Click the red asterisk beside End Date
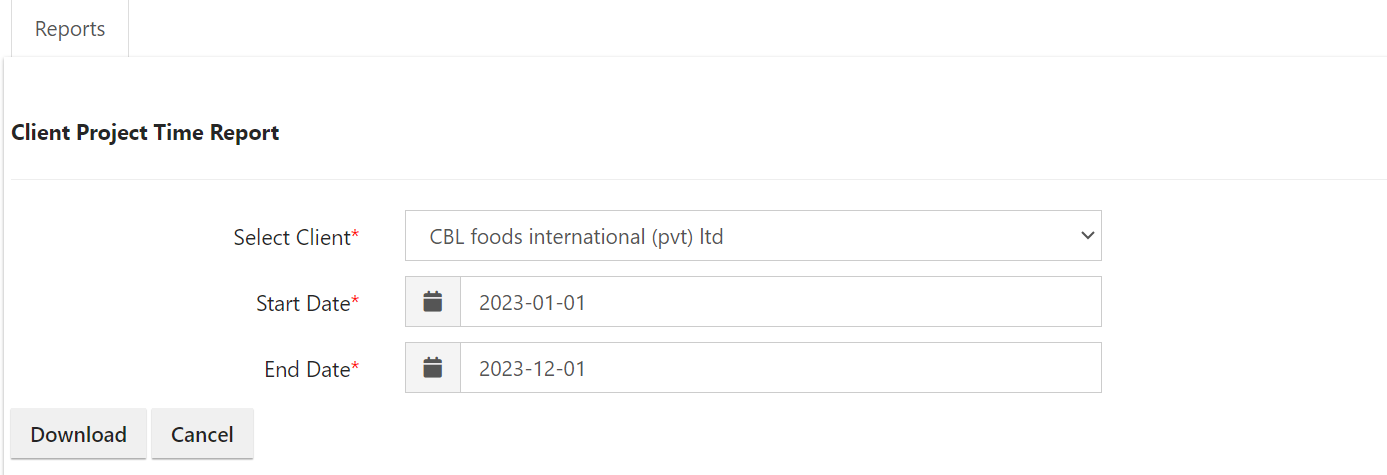 pos(355,367)
